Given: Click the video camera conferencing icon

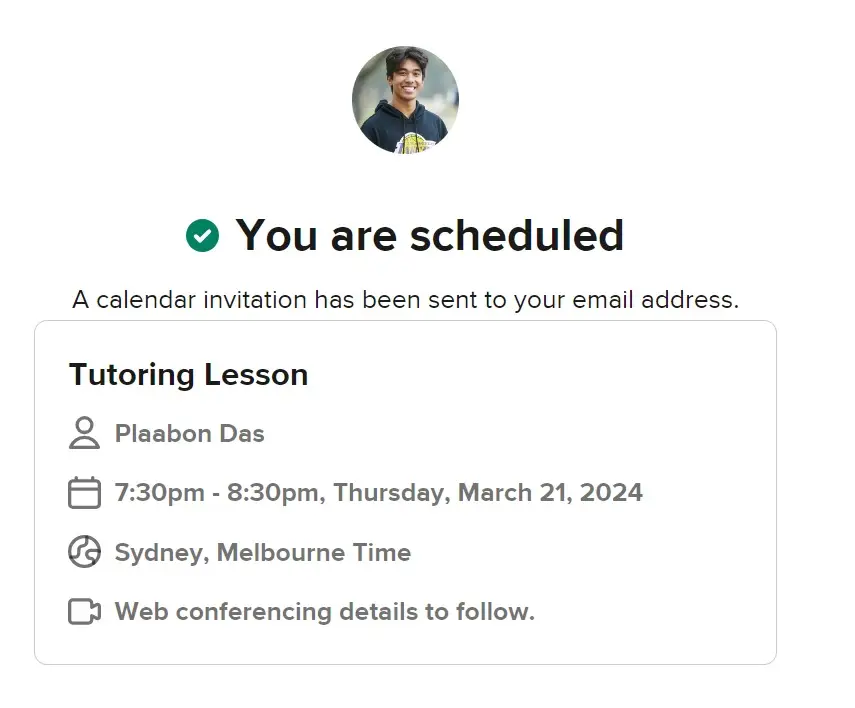Looking at the screenshot, I should [x=85, y=611].
